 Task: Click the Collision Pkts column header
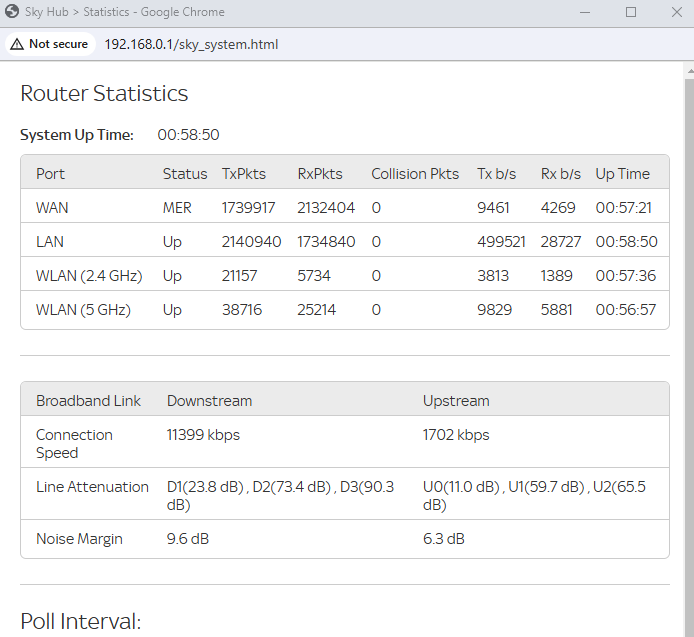[x=415, y=174]
